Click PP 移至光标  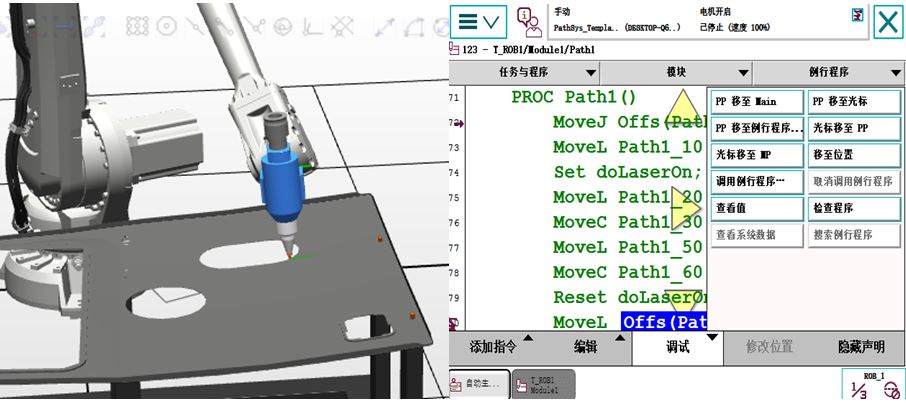pos(854,102)
